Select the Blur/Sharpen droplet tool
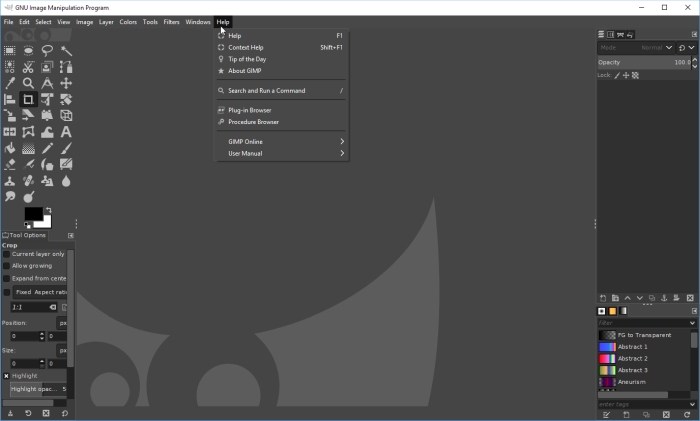Screen dimensions: 700x421 point(66,181)
